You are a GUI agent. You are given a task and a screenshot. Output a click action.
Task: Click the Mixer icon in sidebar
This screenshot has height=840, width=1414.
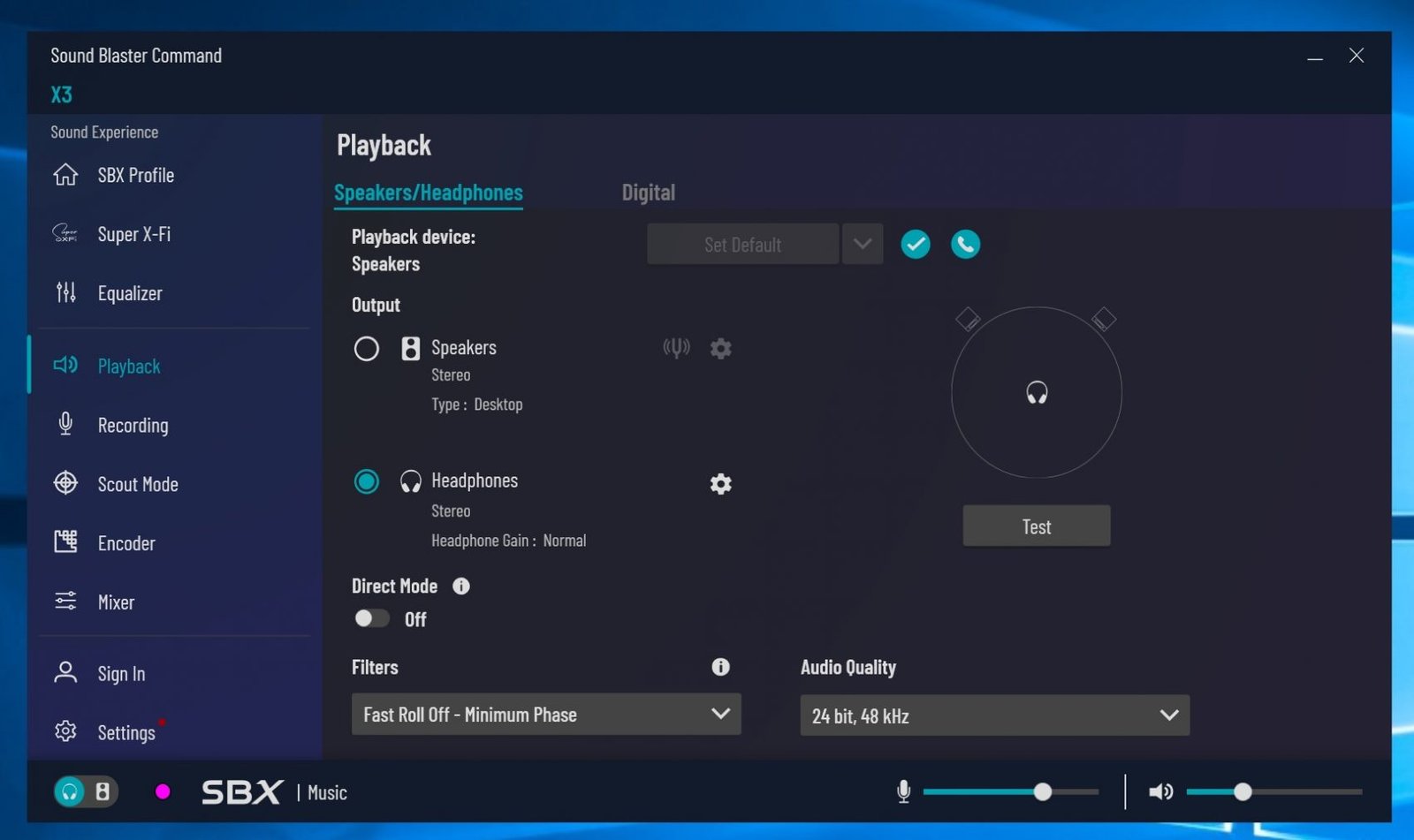coord(65,602)
